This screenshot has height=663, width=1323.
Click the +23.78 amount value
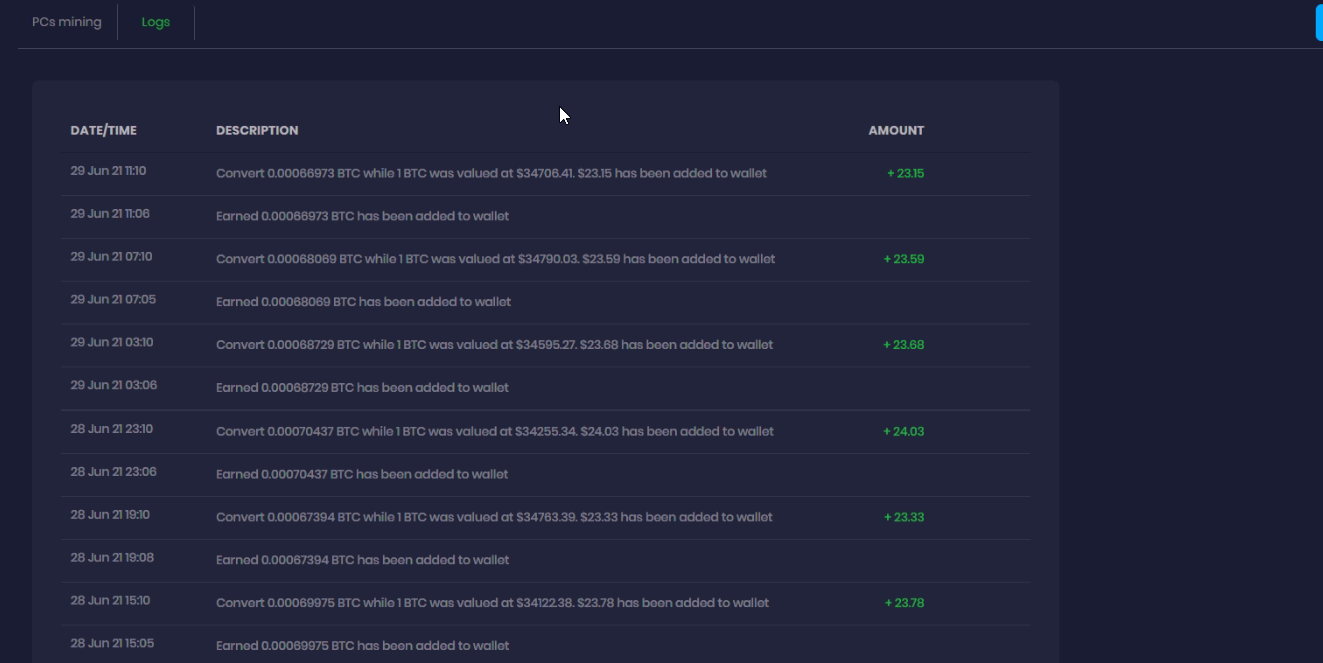[904, 603]
